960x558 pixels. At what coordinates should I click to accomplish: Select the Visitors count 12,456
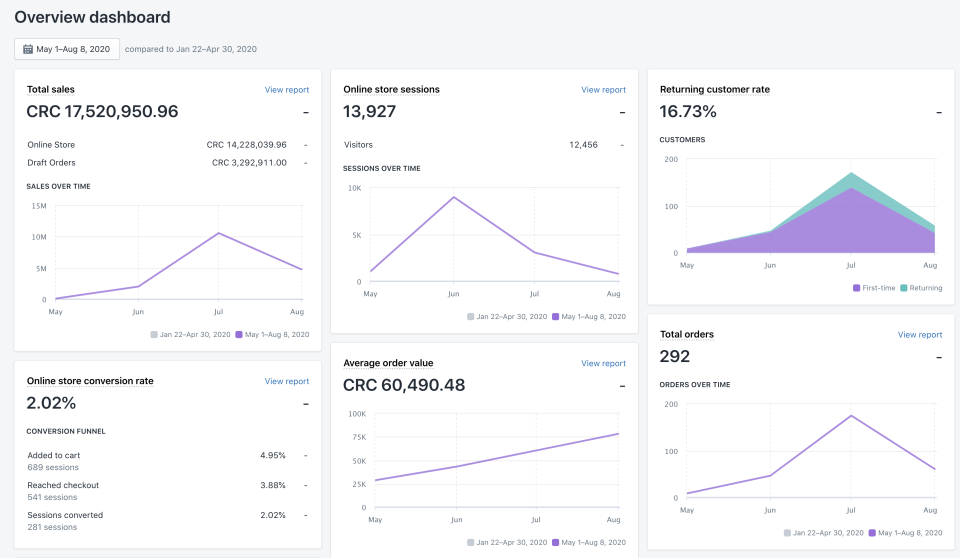[583, 145]
